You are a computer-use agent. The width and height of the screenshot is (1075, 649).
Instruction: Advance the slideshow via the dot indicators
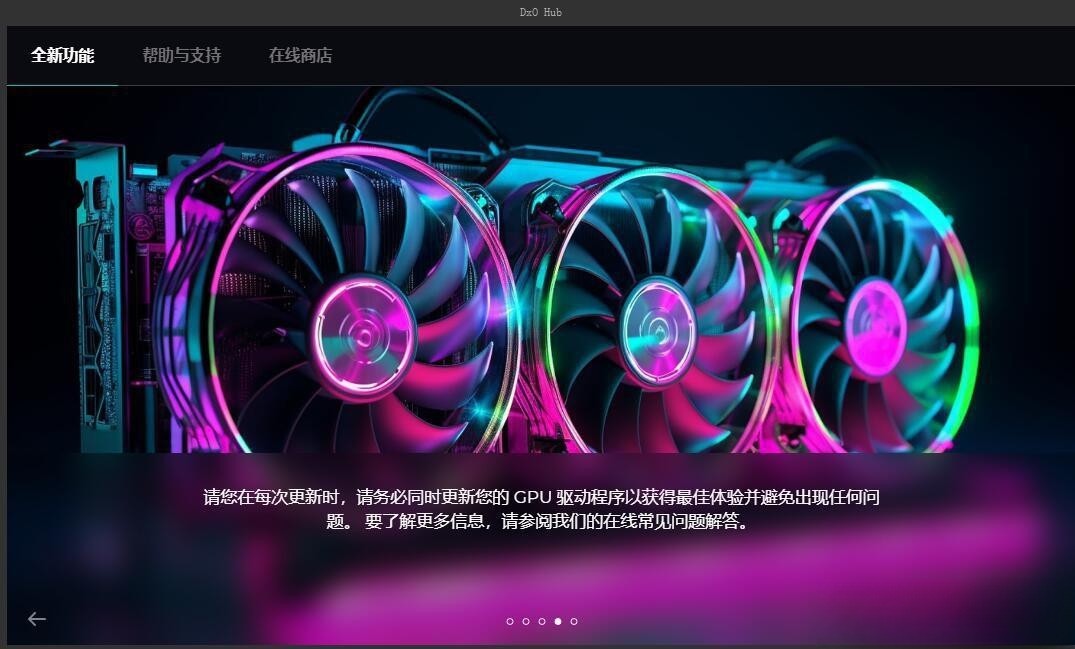click(x=573, y=621)
